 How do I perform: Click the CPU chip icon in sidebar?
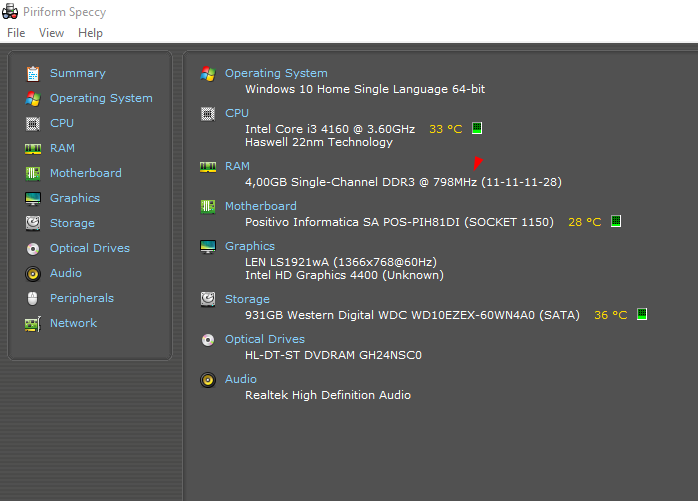[33, 123]
